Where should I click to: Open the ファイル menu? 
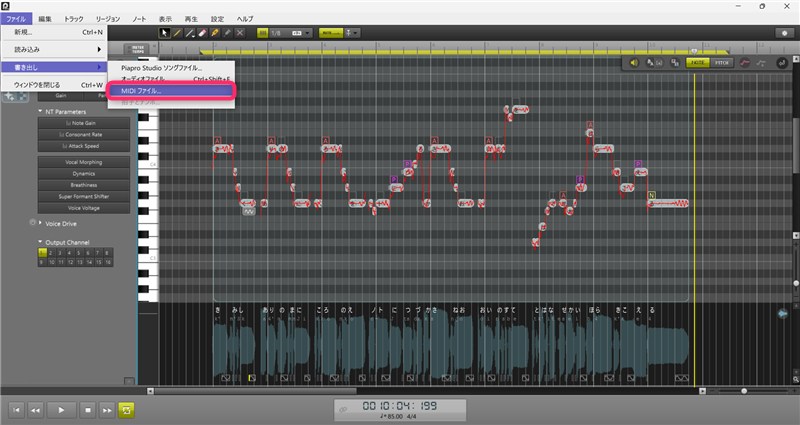[16, 19]
